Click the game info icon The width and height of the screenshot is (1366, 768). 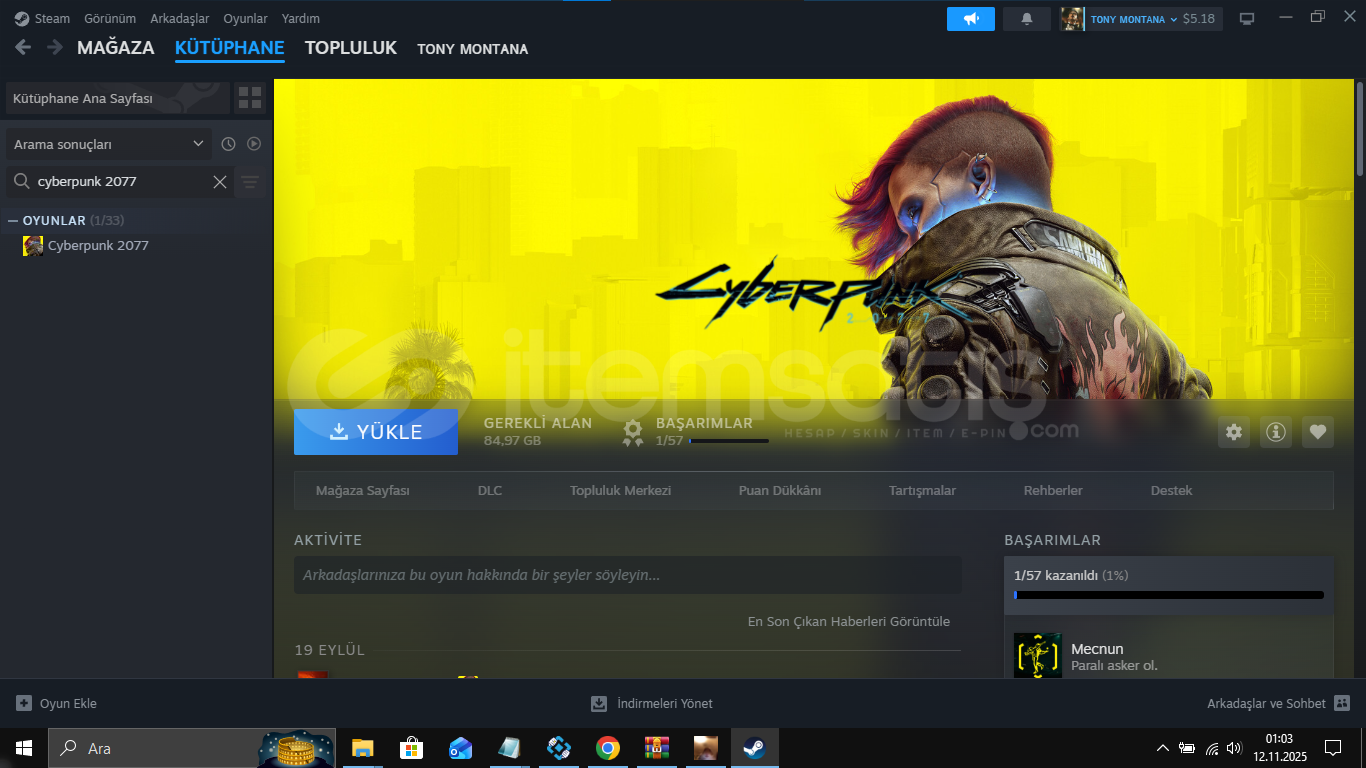tap(1275, 432)
